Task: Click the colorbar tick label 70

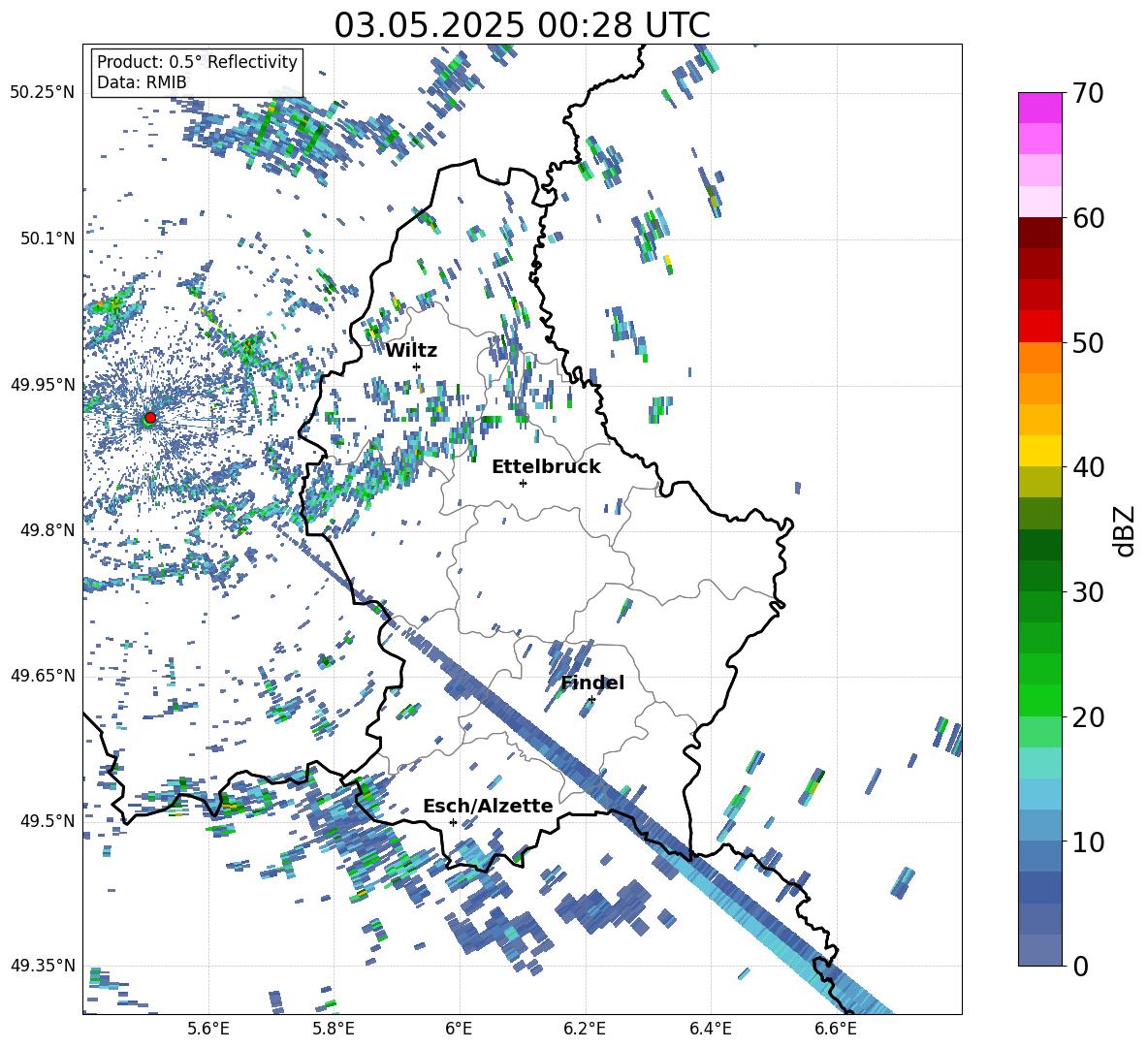Action: [1087, 93]
